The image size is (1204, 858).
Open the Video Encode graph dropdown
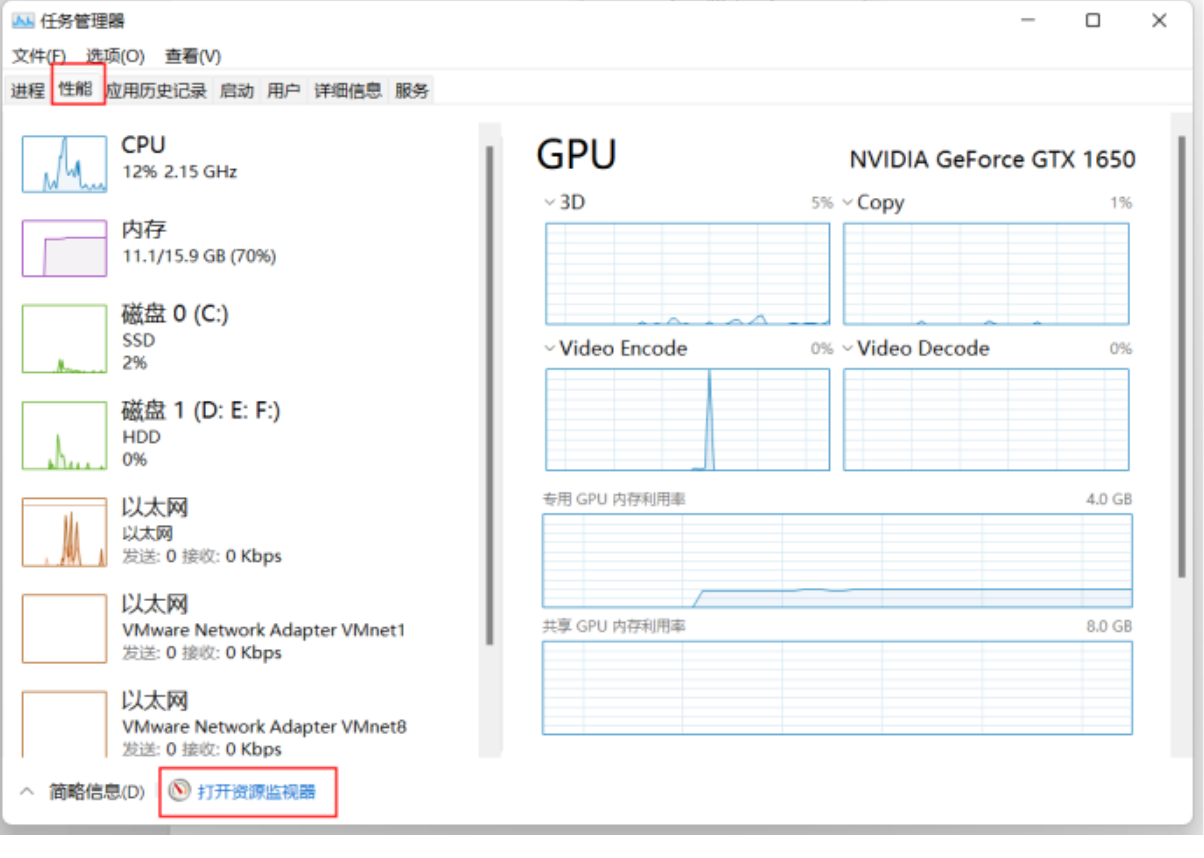pyautogui.click(x=550, y=348)
